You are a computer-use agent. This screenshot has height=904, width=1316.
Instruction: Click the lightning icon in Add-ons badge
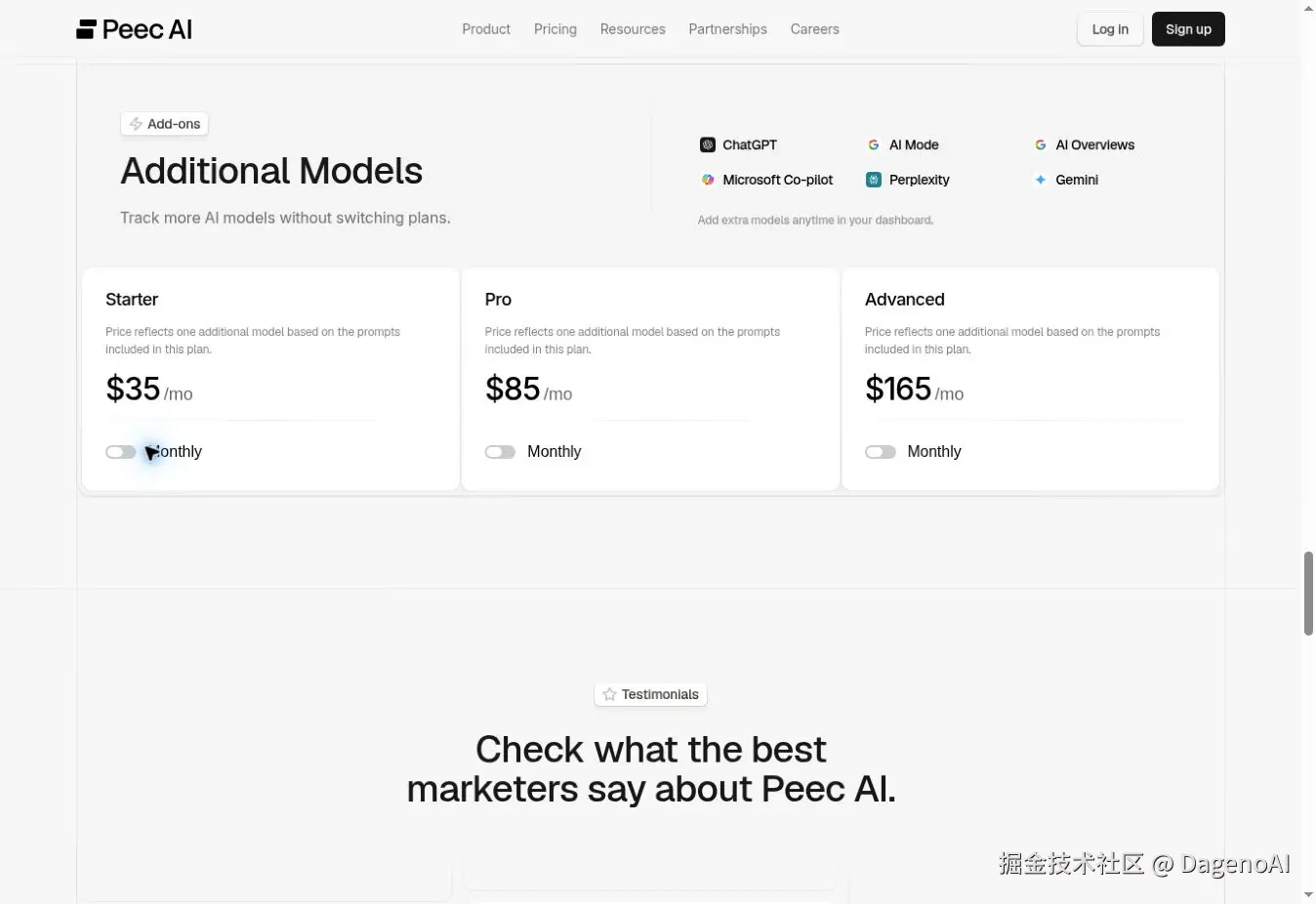pyautogui.click(x=136, y=124)
